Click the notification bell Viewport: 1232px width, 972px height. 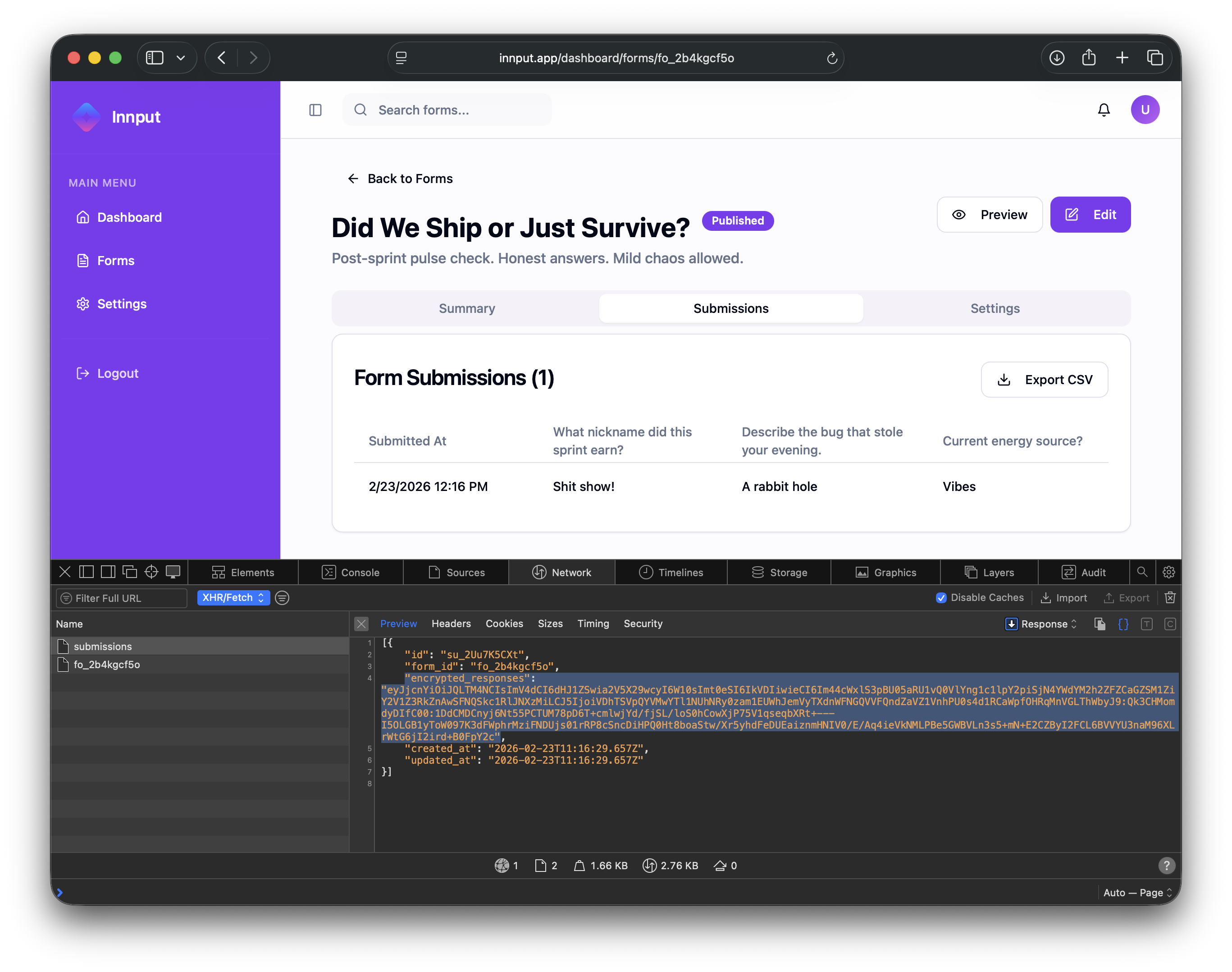[1104, 109]
